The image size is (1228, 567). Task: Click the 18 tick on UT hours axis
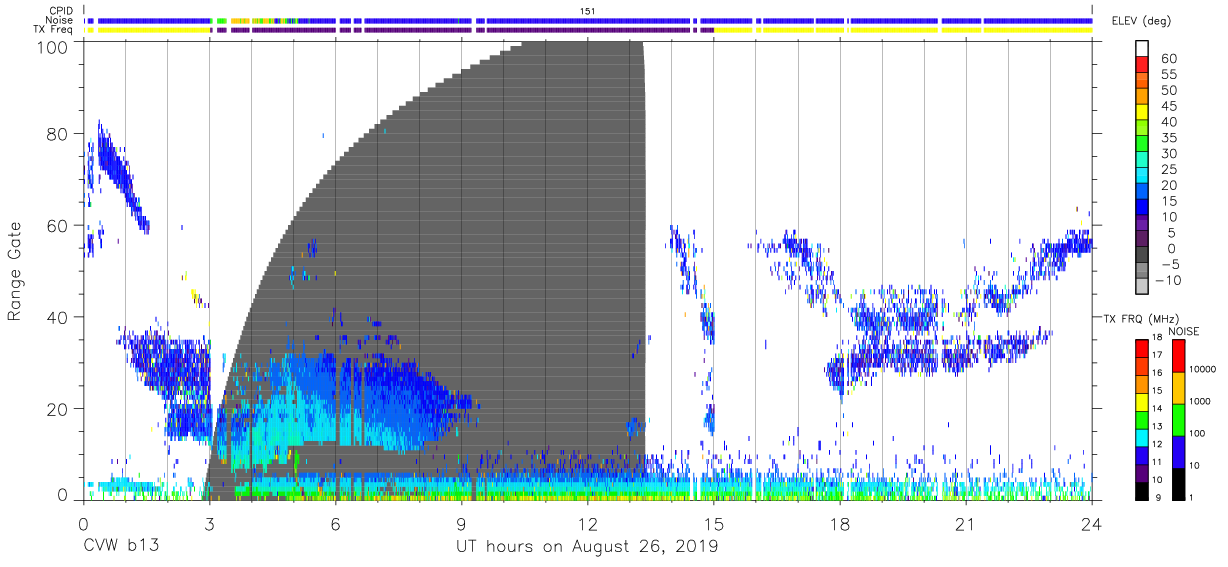point(840,523)
